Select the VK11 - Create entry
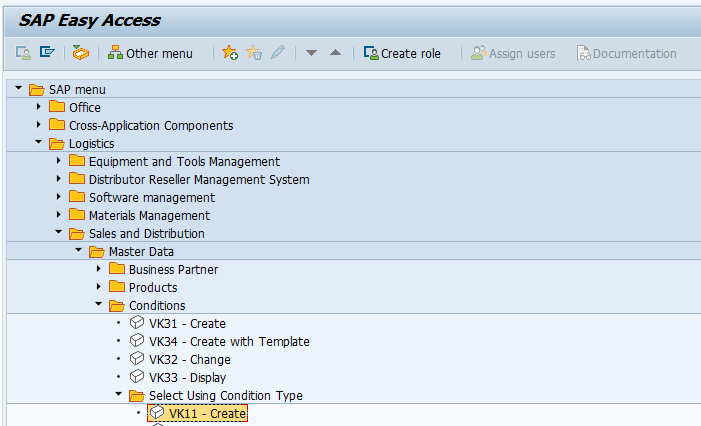 [x=207, y=414]
